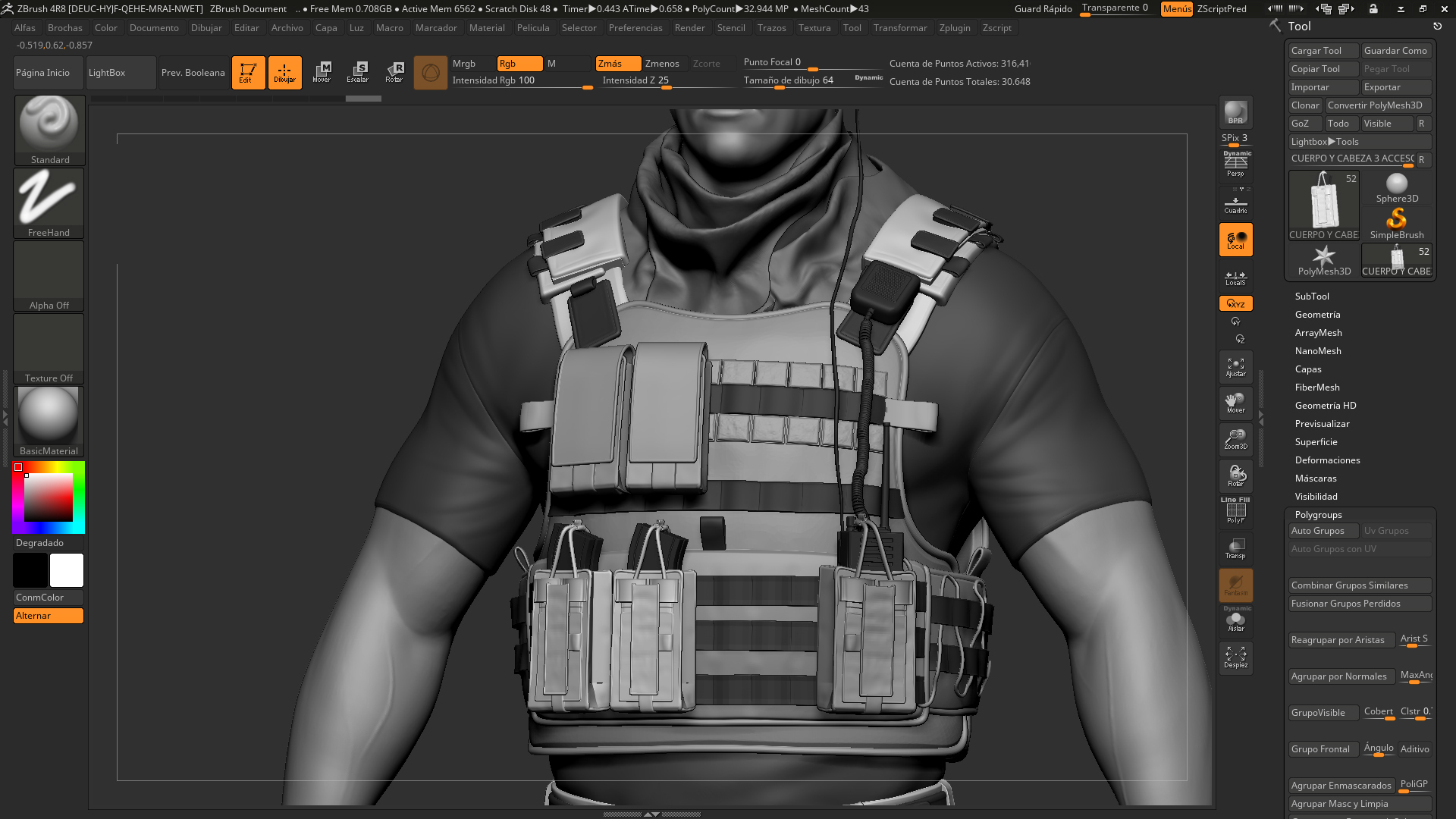Activate the Persp perspective icon
This screenshot has width=1456, height=819.
[1235, 163]
